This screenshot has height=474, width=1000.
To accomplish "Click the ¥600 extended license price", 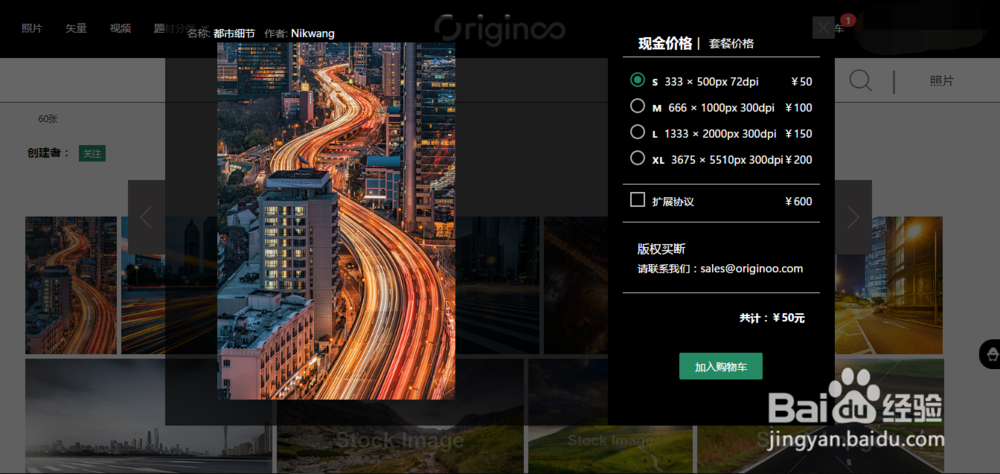I will (x=798, y=202).
